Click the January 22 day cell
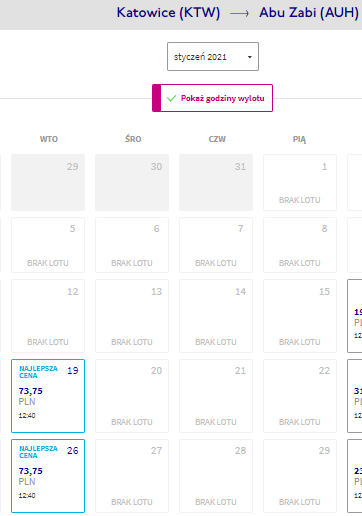The image size is (362, 516). click(300, 396)
